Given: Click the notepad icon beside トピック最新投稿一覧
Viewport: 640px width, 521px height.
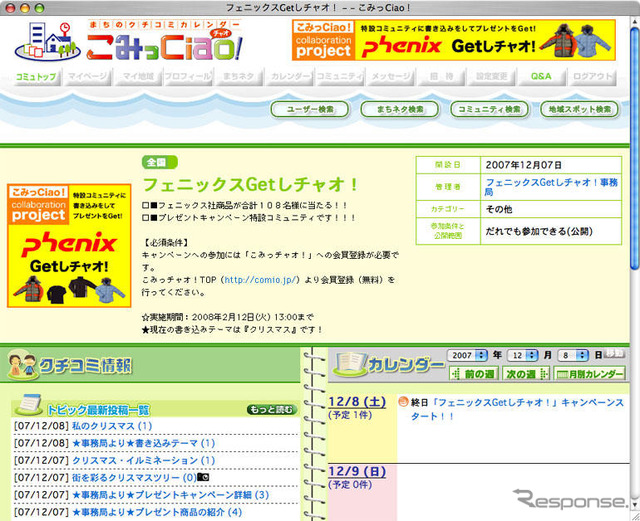Looking at the screenshot, I should point(29,405).
